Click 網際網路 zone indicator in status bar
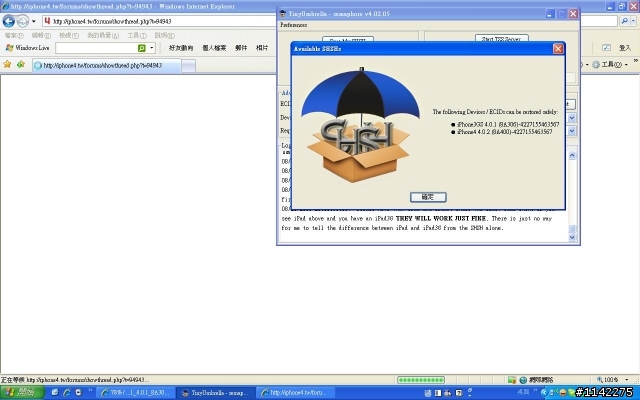The image size is (640, 400). (x=537, y=380)
